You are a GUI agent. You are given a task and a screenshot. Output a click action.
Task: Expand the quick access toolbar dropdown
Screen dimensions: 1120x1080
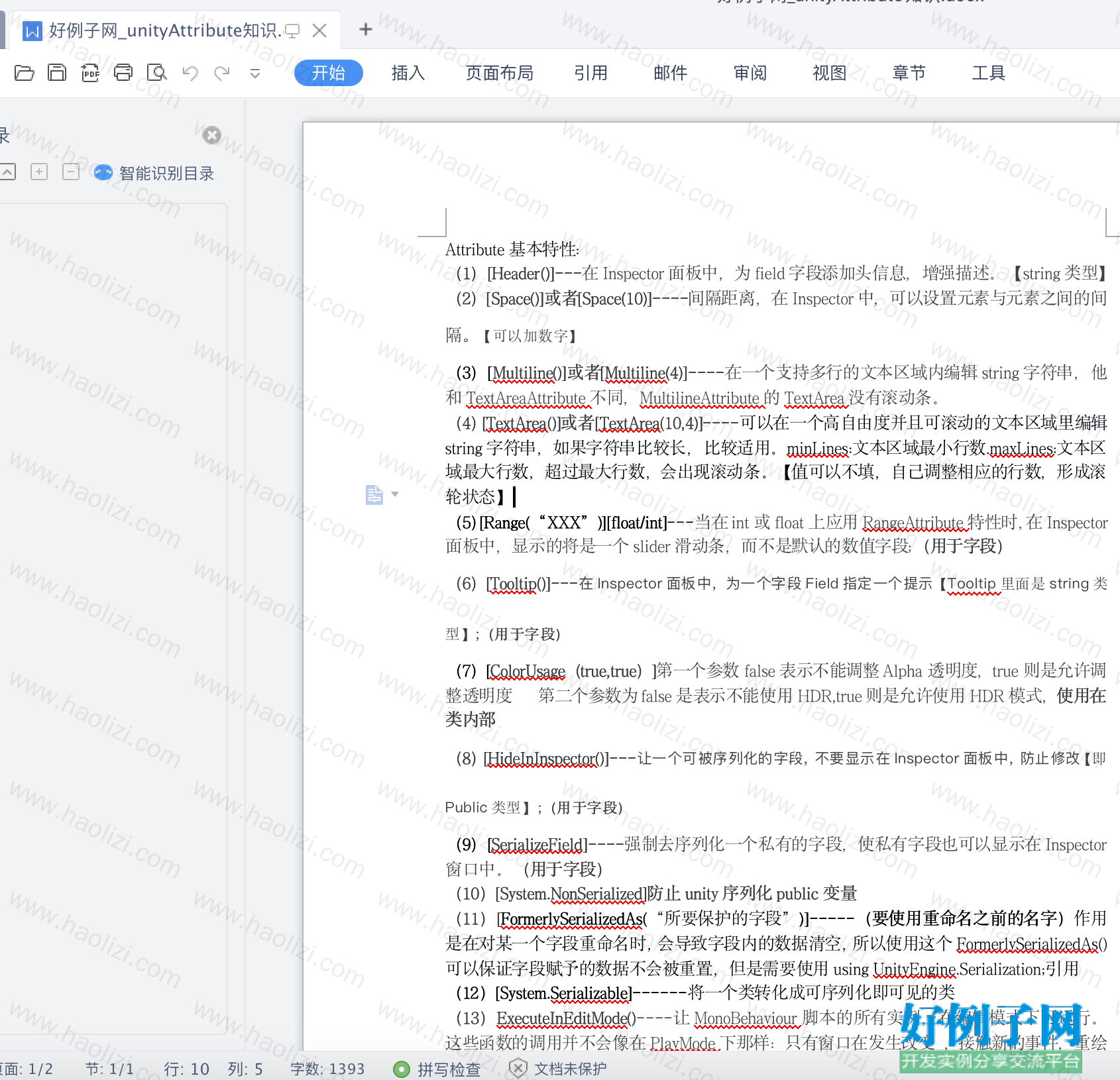point(255,74)
